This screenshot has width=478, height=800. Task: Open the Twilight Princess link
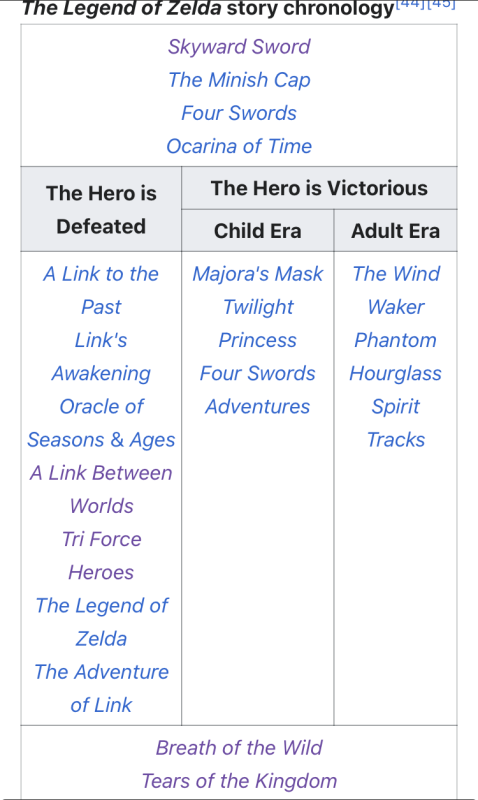coord(258,323)
